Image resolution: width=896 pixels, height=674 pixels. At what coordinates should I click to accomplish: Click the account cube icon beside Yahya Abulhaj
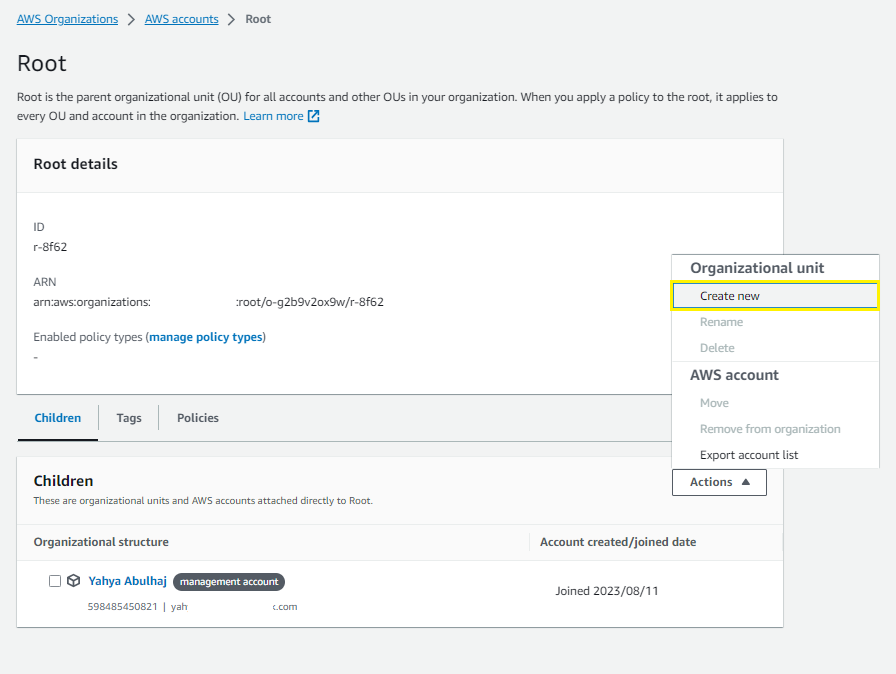tap(74, 581)
